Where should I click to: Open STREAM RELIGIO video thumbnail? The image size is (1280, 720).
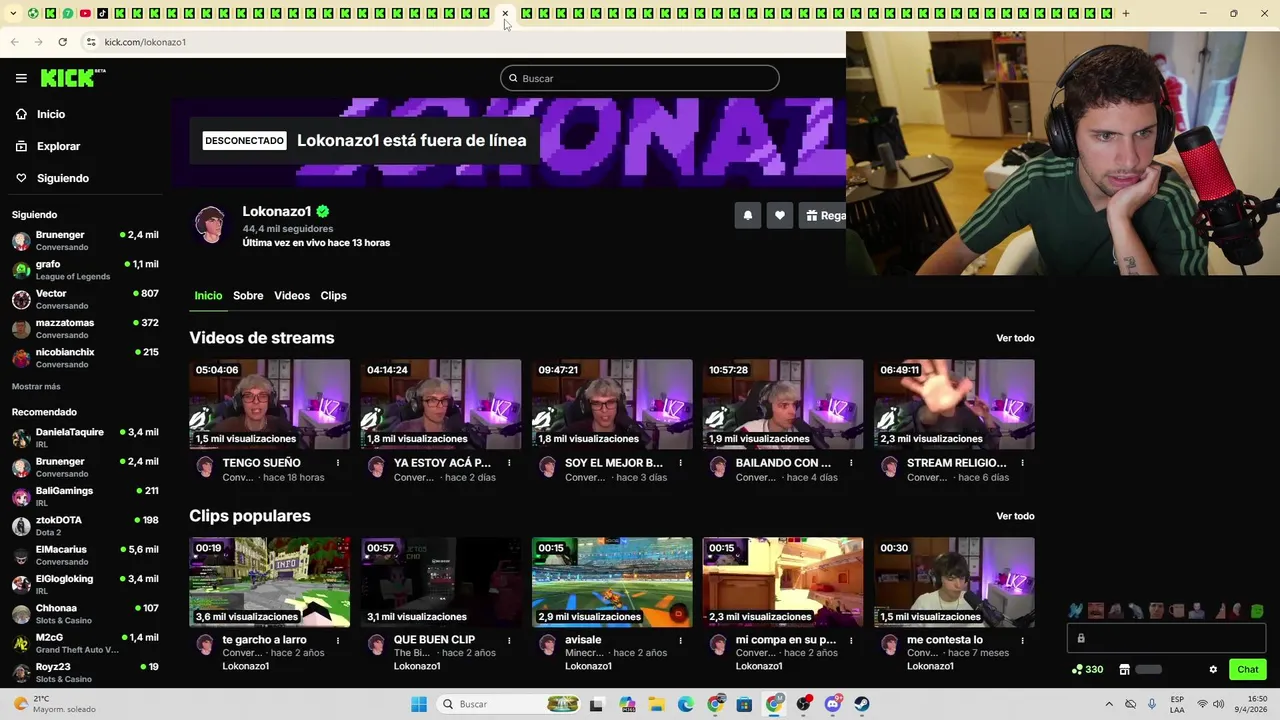click(x=954, y=404)
